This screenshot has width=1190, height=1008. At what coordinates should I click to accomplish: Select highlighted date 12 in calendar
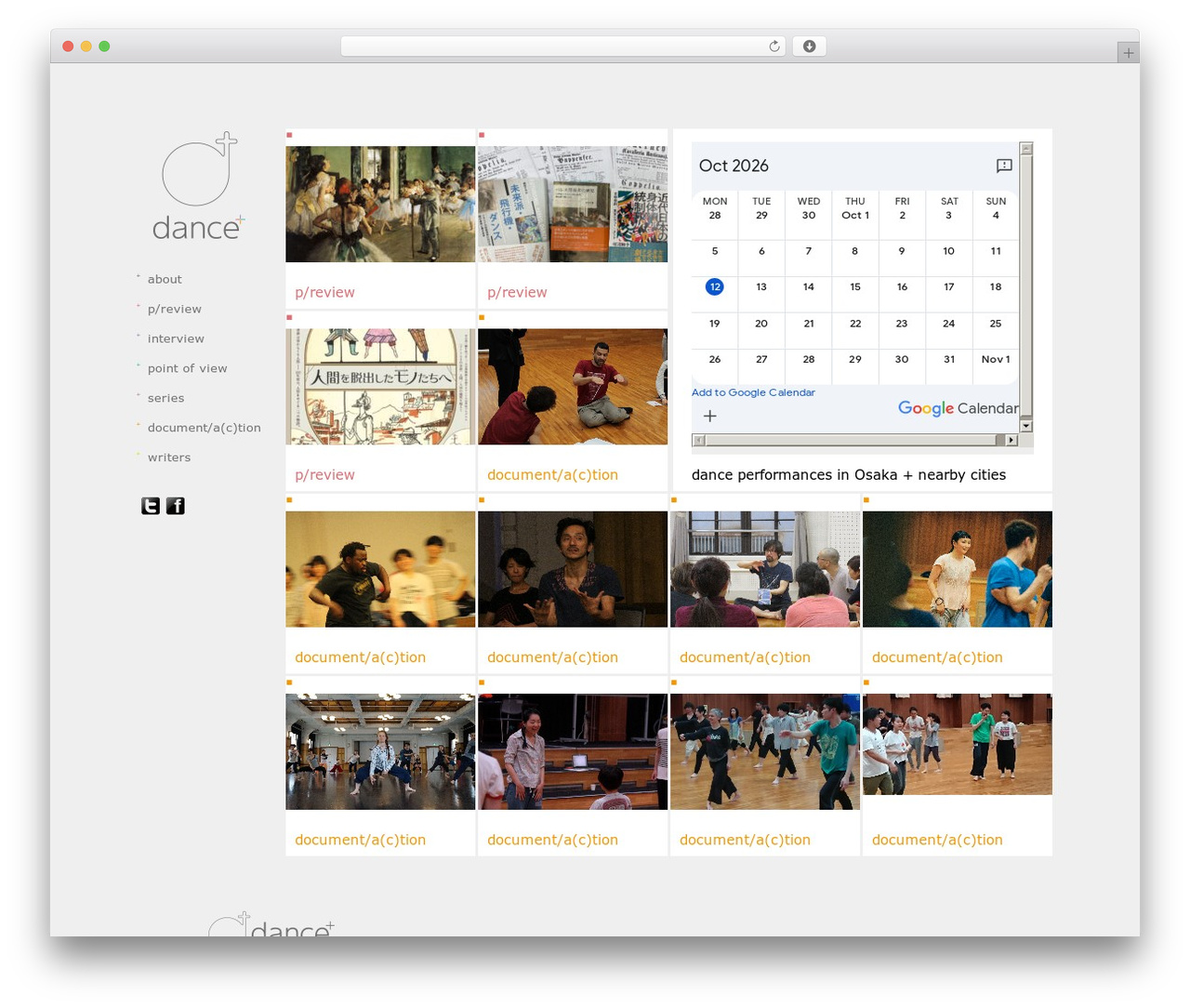pyautogui.click(x=714, y=286)
